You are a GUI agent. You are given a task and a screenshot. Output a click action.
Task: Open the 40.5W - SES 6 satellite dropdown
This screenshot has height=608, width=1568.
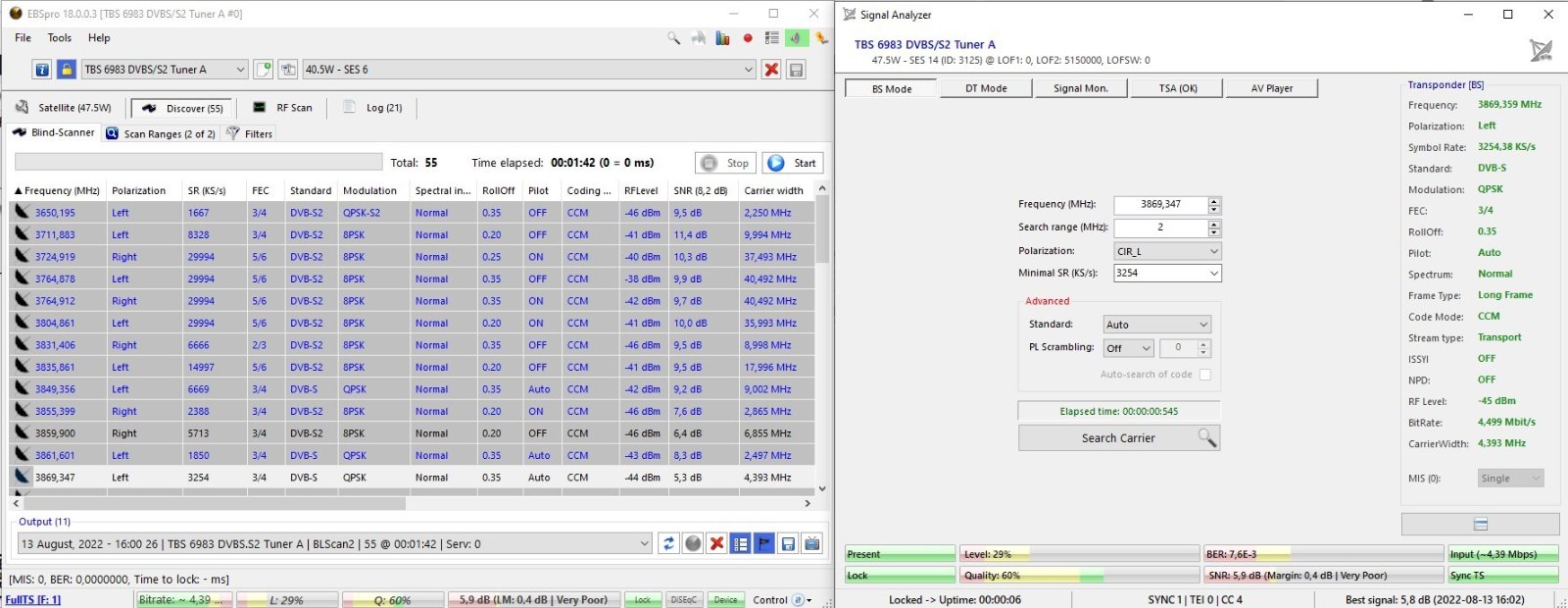[x=529, y=70]
